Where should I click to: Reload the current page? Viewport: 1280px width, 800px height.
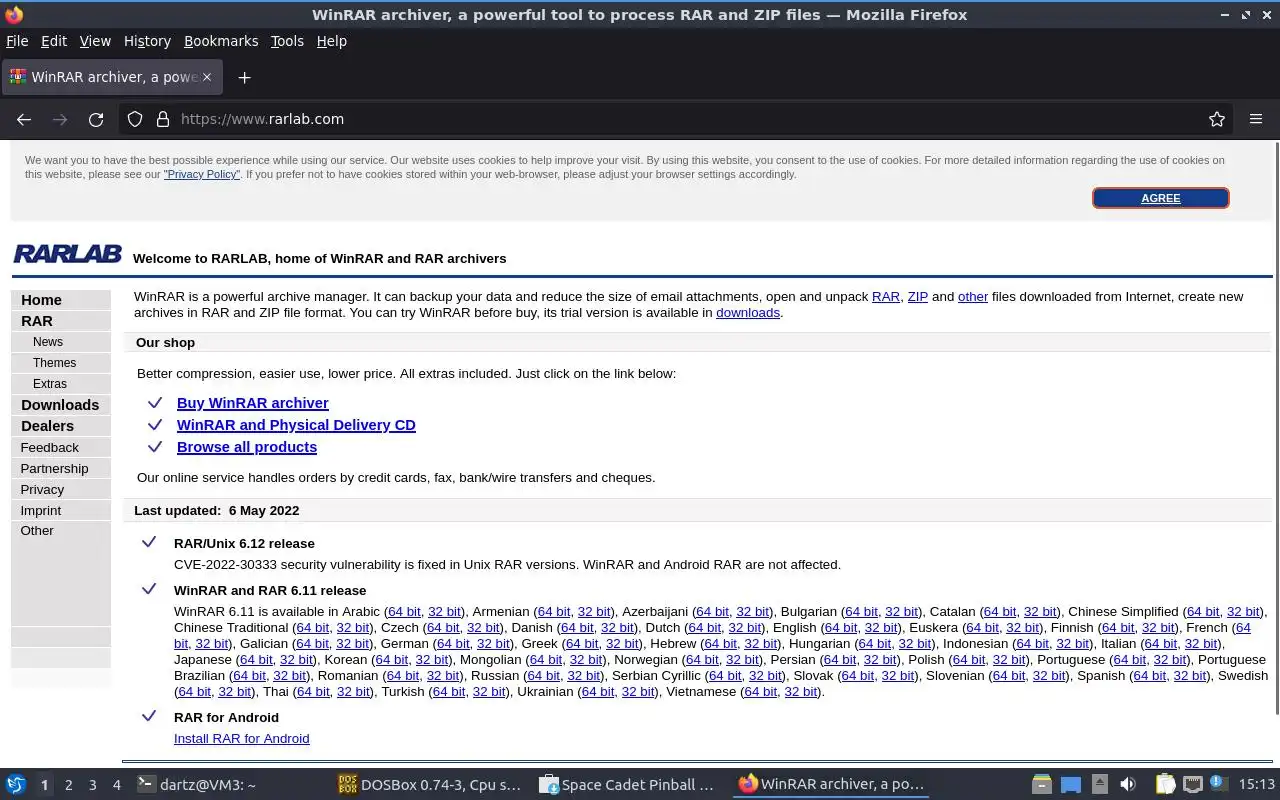(x=96, y=119)
